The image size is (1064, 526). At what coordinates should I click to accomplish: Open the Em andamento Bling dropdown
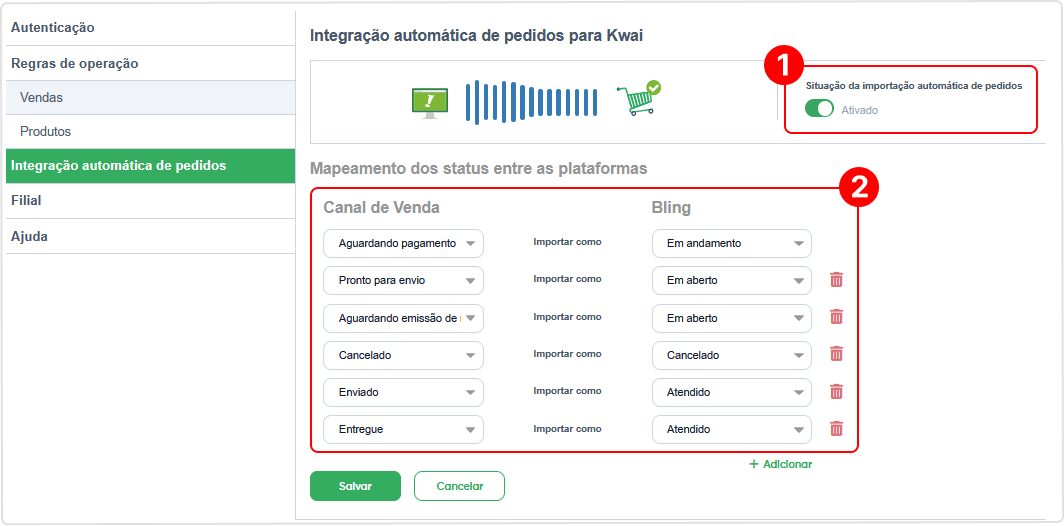(732, 243)
